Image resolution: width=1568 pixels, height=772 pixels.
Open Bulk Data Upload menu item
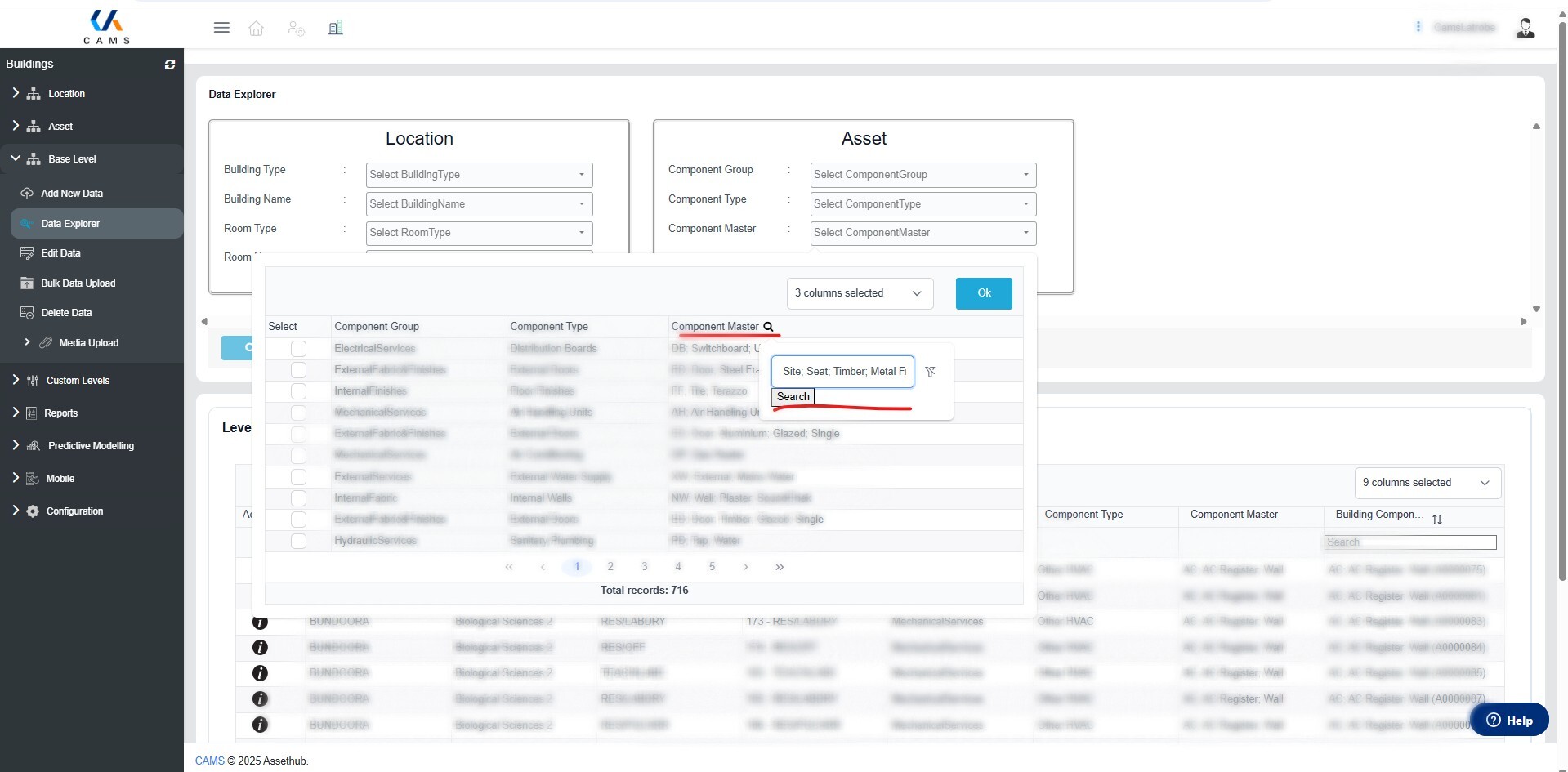pos(78,283)
